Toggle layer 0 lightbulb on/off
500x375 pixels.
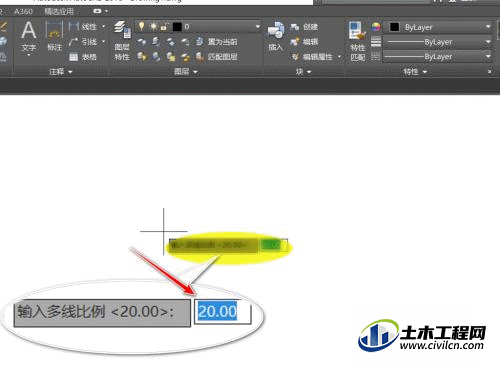[141, 26]
